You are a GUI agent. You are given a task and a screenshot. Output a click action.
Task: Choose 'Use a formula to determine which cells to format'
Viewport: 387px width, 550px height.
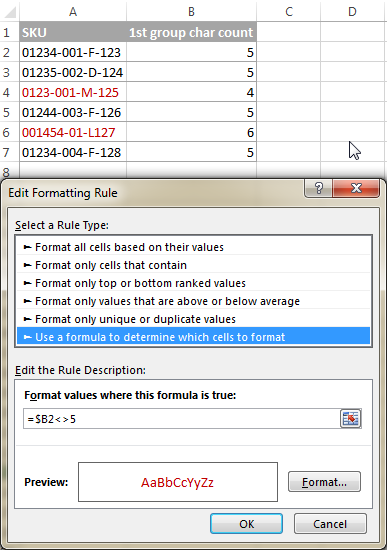pos(193,337)
